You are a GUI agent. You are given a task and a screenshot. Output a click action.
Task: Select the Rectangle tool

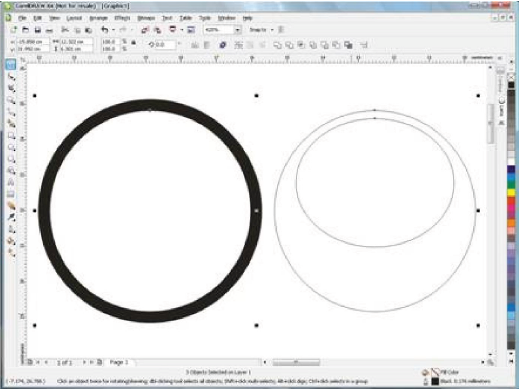[x=11, y=135]
